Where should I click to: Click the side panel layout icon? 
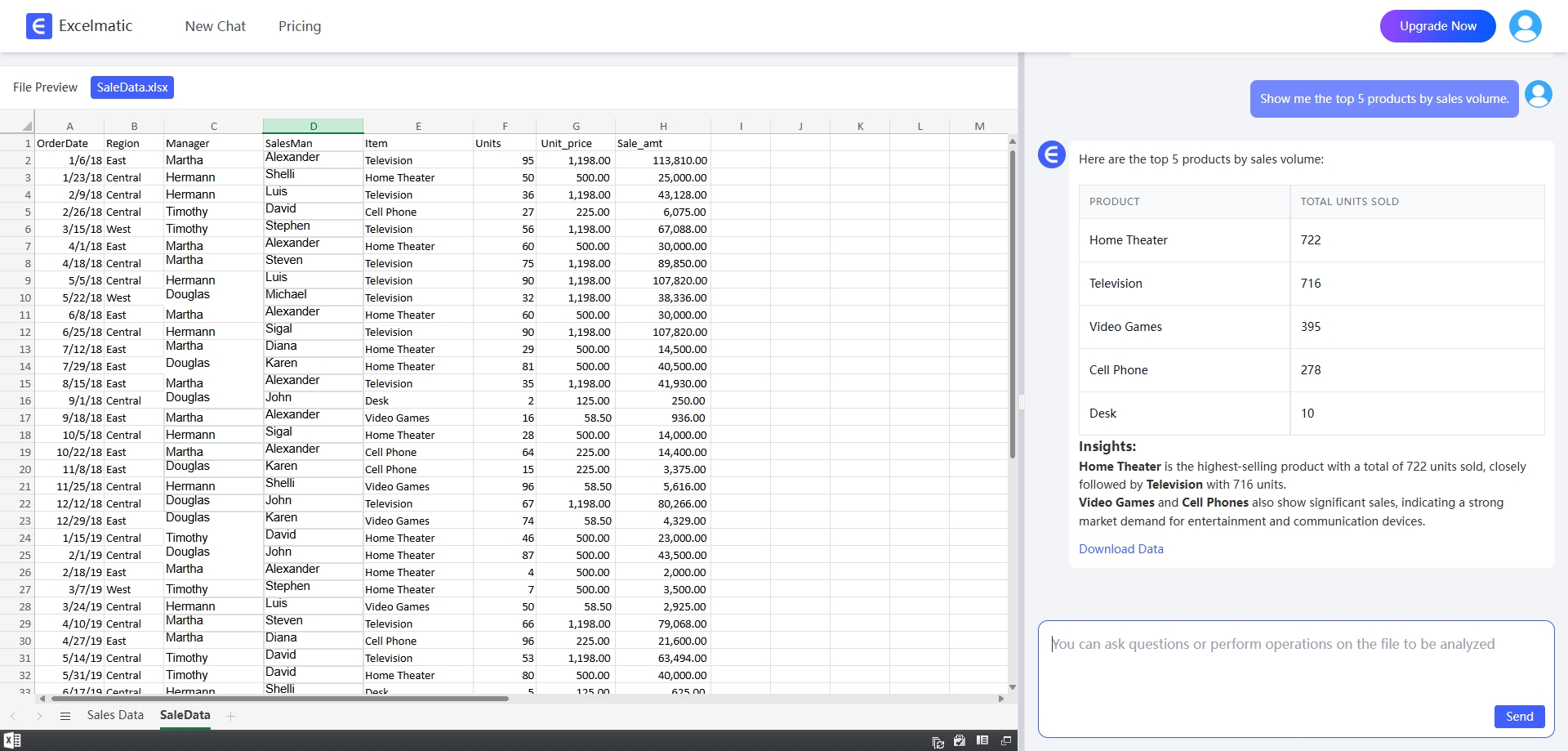982,740
